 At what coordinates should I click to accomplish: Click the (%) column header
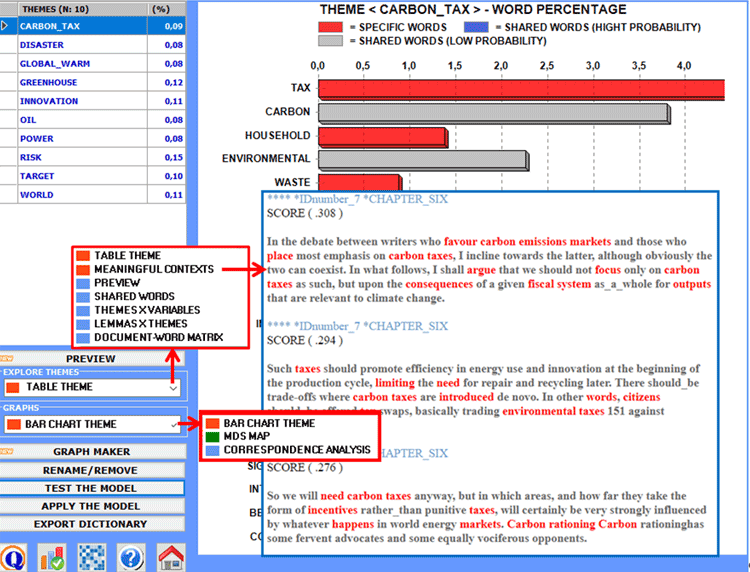[x=166, y=9]
